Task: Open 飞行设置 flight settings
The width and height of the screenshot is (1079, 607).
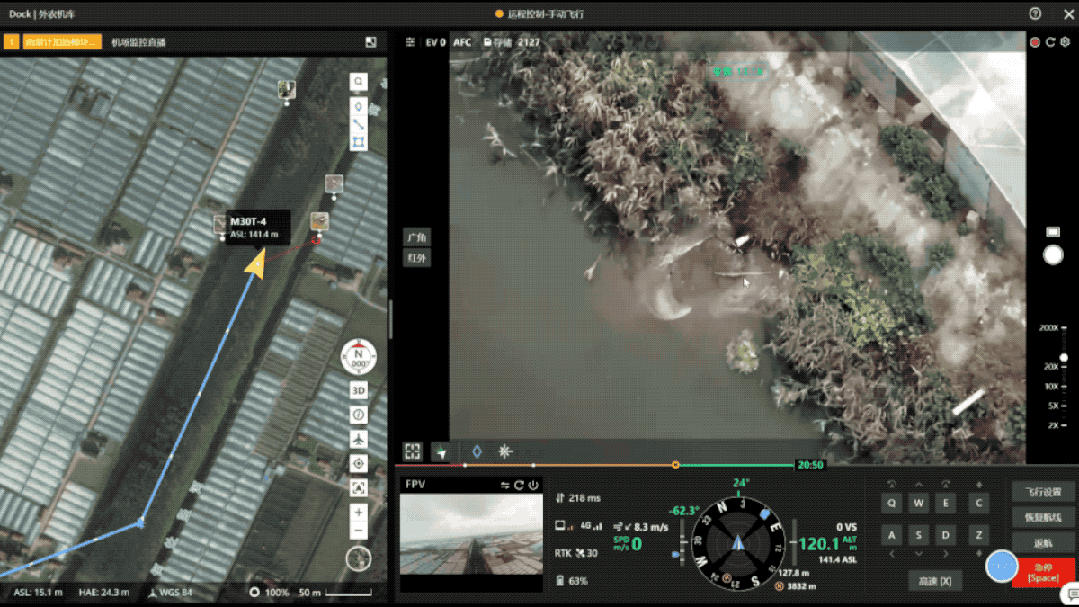Action: (1043, 492)
